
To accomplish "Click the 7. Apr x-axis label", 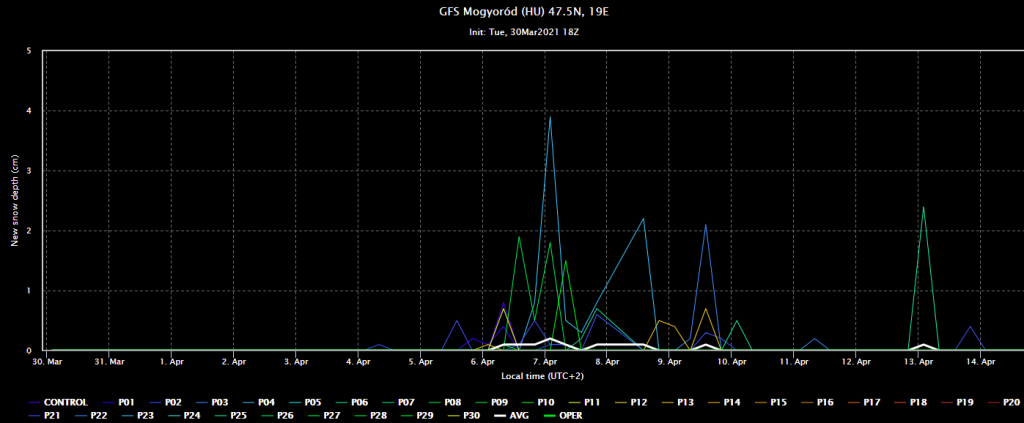I will (x=545, y=361).
